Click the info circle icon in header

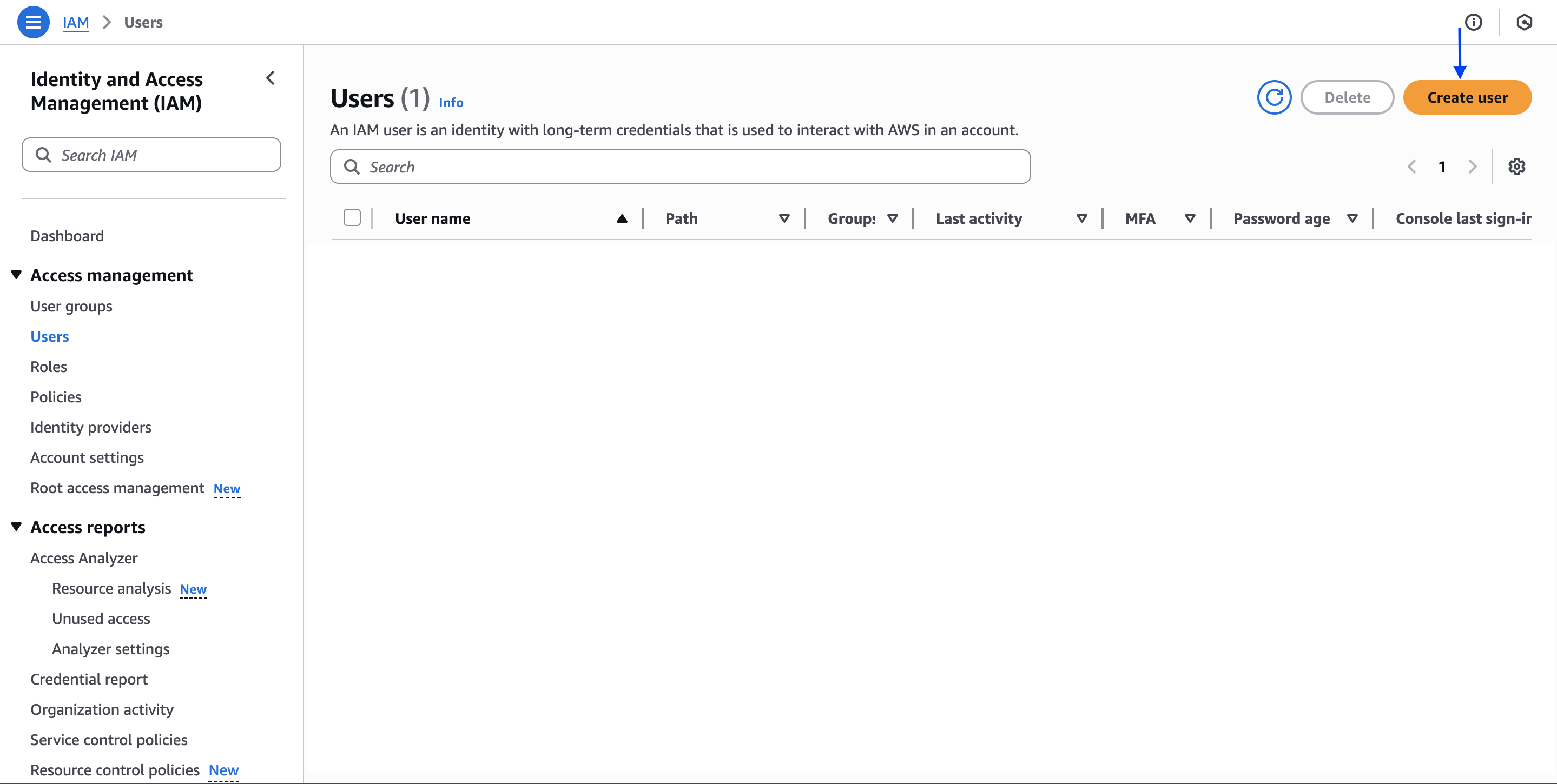pos(1473,22)
